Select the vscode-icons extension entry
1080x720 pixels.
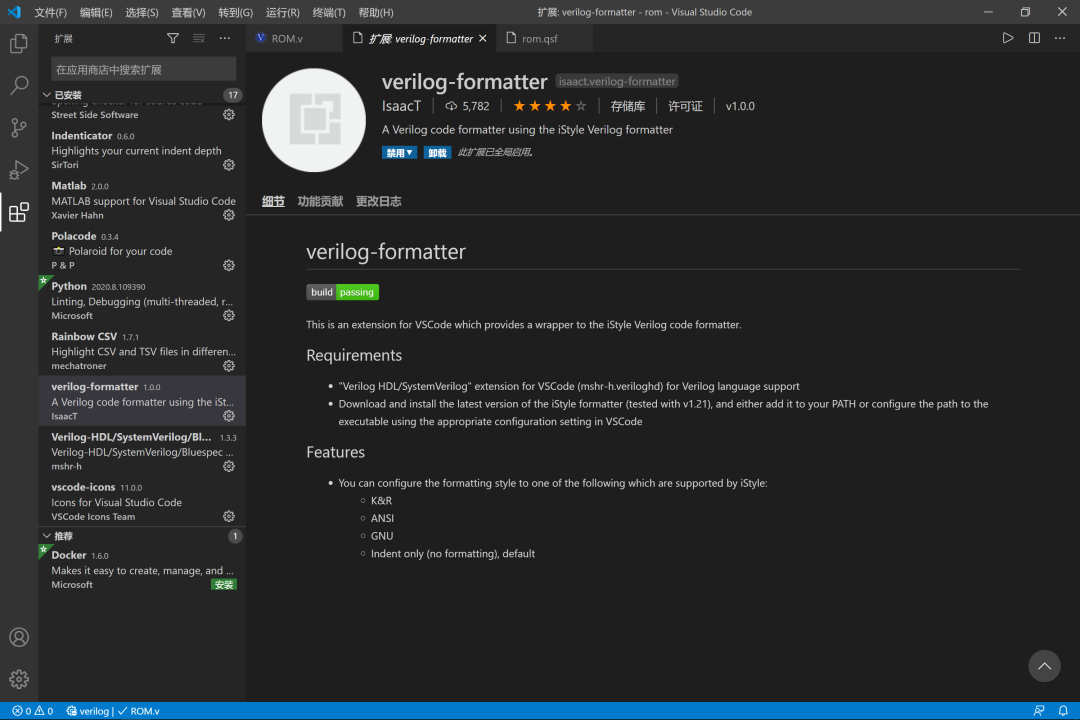click(142, 502)
